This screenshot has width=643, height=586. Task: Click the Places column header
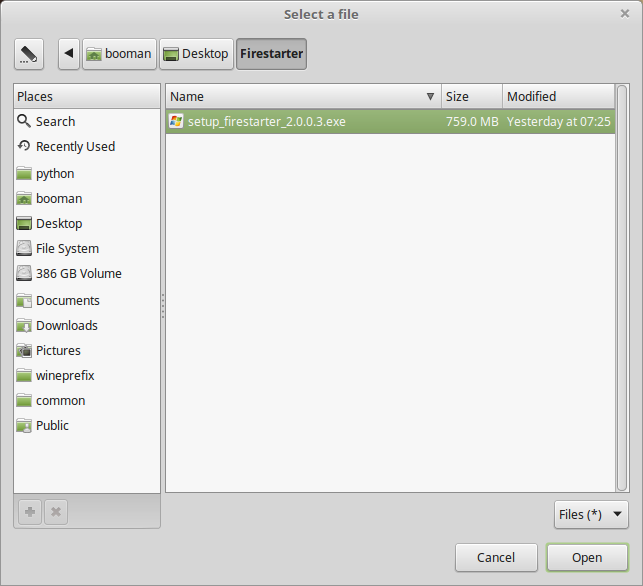(x=87, y=96)
